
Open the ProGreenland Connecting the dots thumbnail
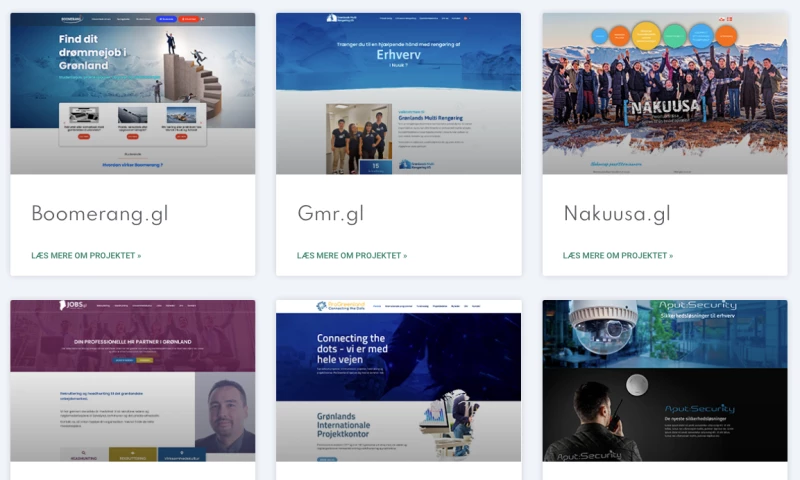click(x=398, y=381)
